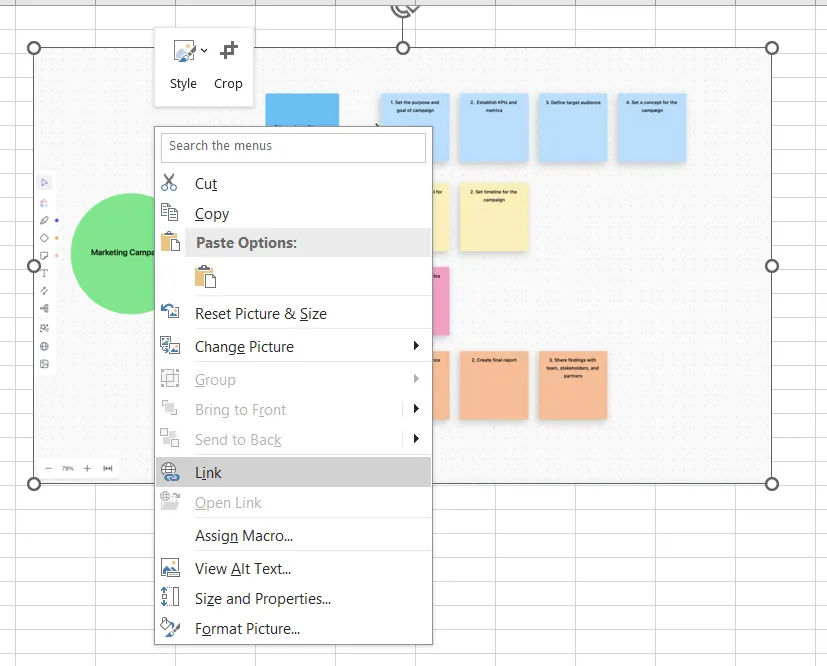Click the bottom-right picture resize handle
This screenshot has width=827, height=666.
(772, 484)
